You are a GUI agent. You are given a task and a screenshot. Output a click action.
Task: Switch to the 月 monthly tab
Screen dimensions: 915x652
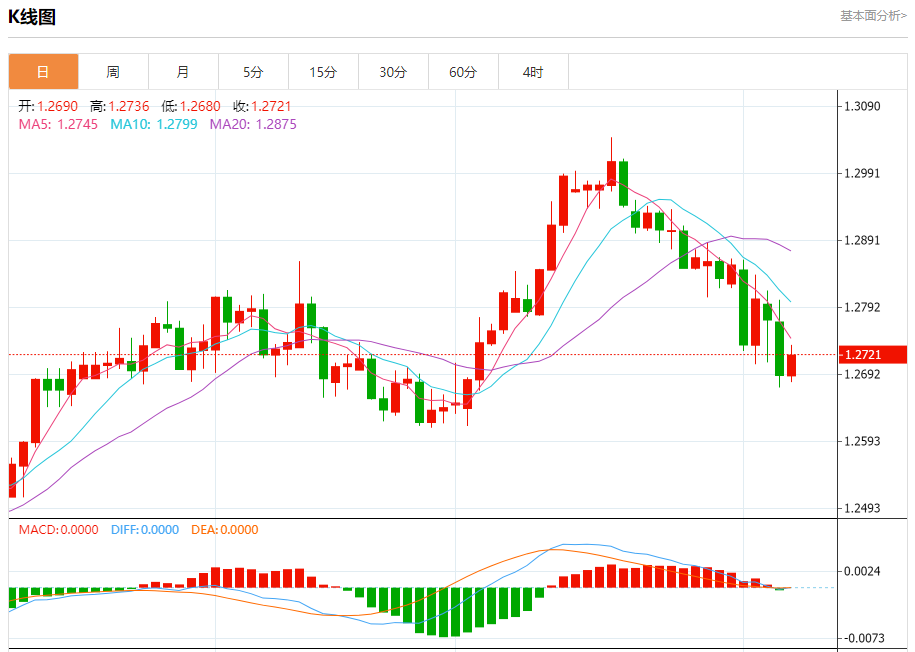[x=183, y=72]
